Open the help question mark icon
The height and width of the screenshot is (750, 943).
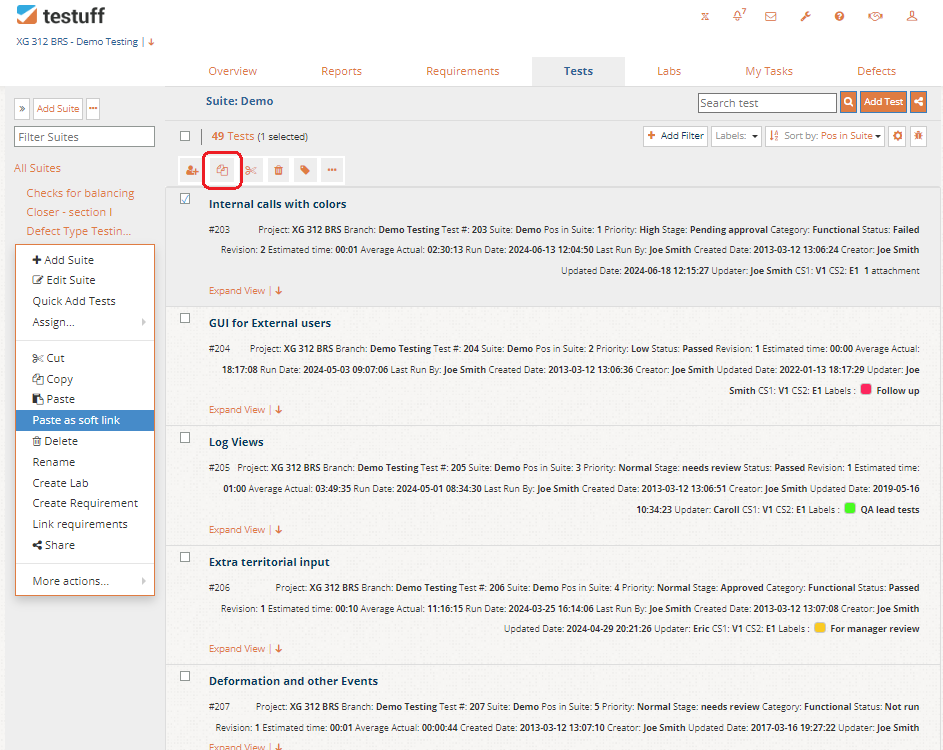[840, 16]
